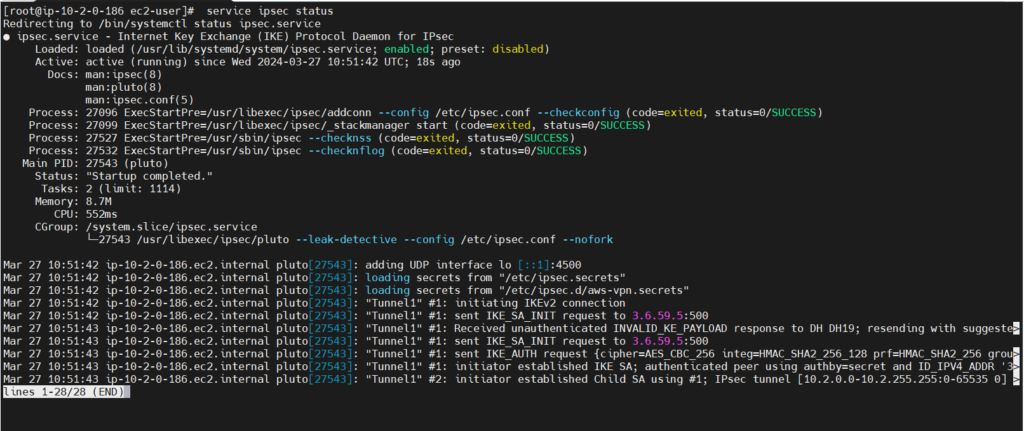The image size is (1024, 431).
Task: Click the green "enabled" text in Loaded line
Action: [x=406, y=50]
